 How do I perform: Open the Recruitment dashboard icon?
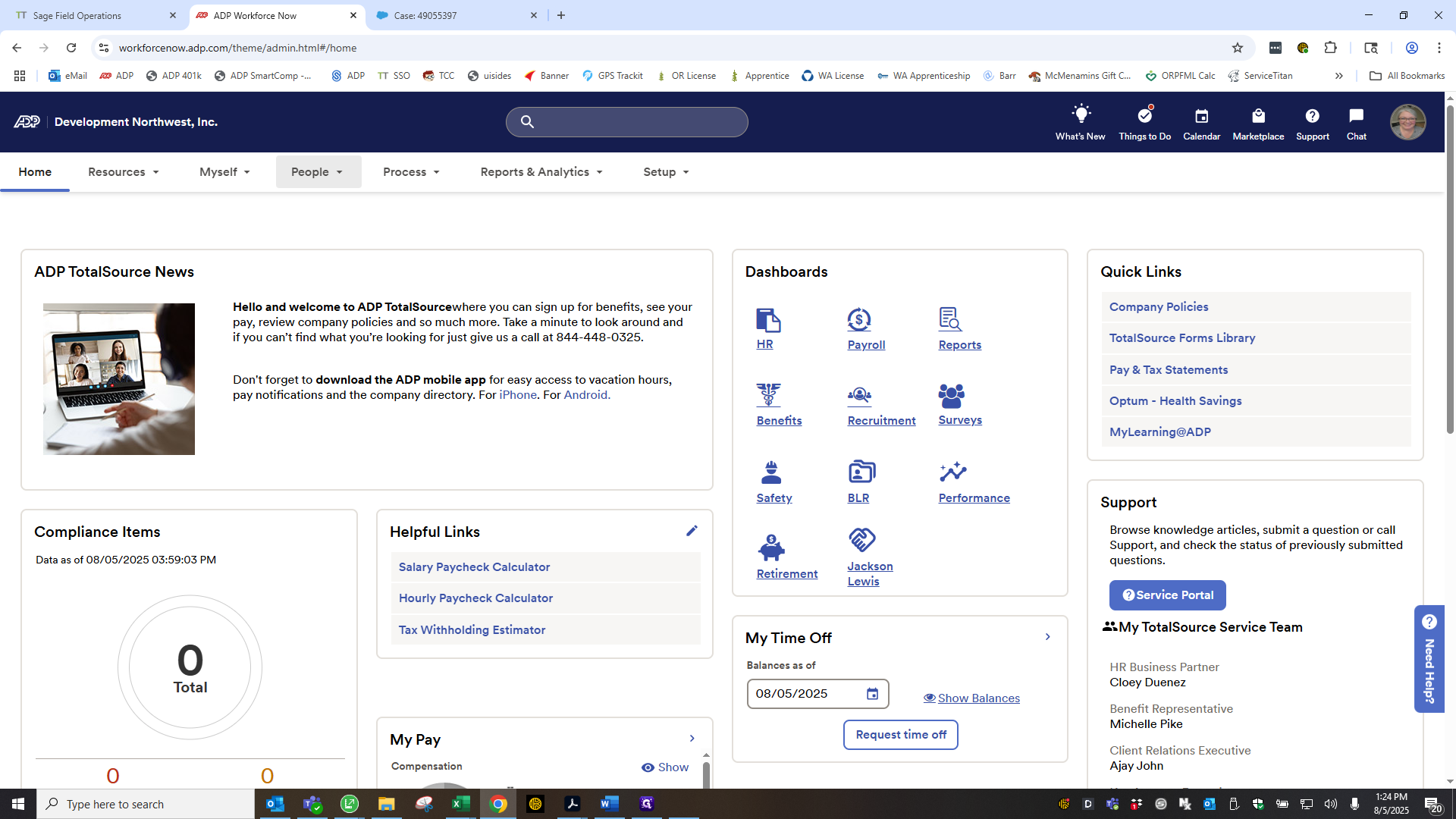[x=859, y=395]
